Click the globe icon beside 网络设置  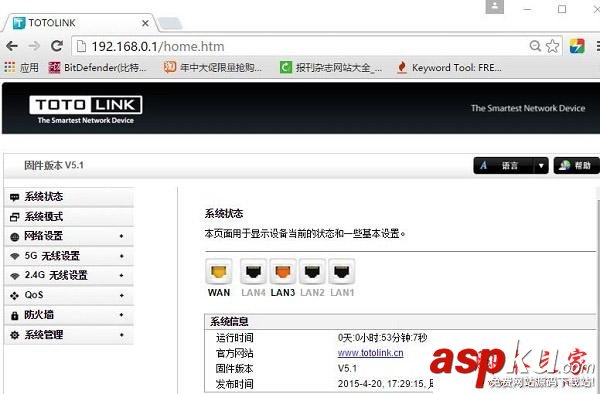[15, 237]
